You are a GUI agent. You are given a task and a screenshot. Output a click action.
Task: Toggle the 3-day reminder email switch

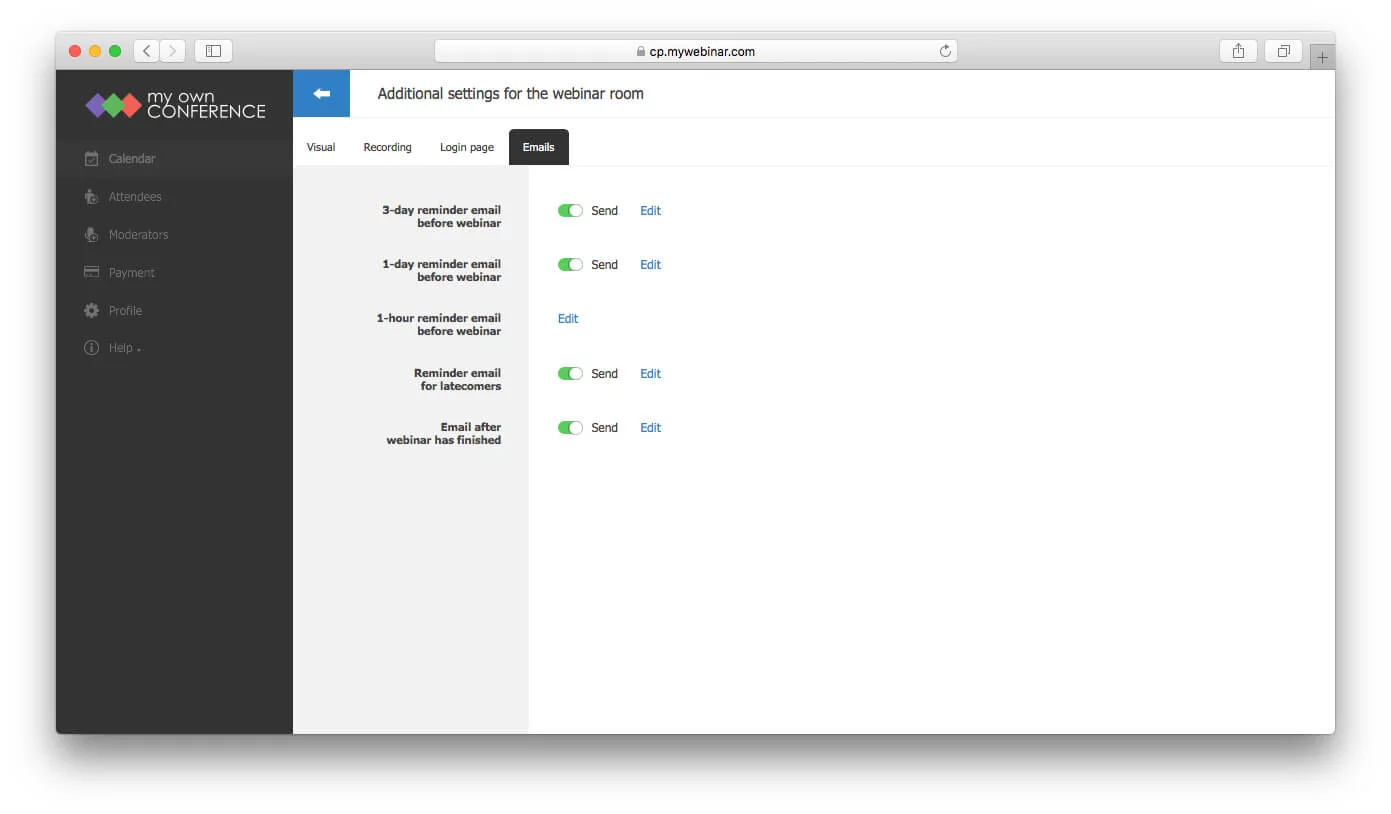(x=570, y=210)
